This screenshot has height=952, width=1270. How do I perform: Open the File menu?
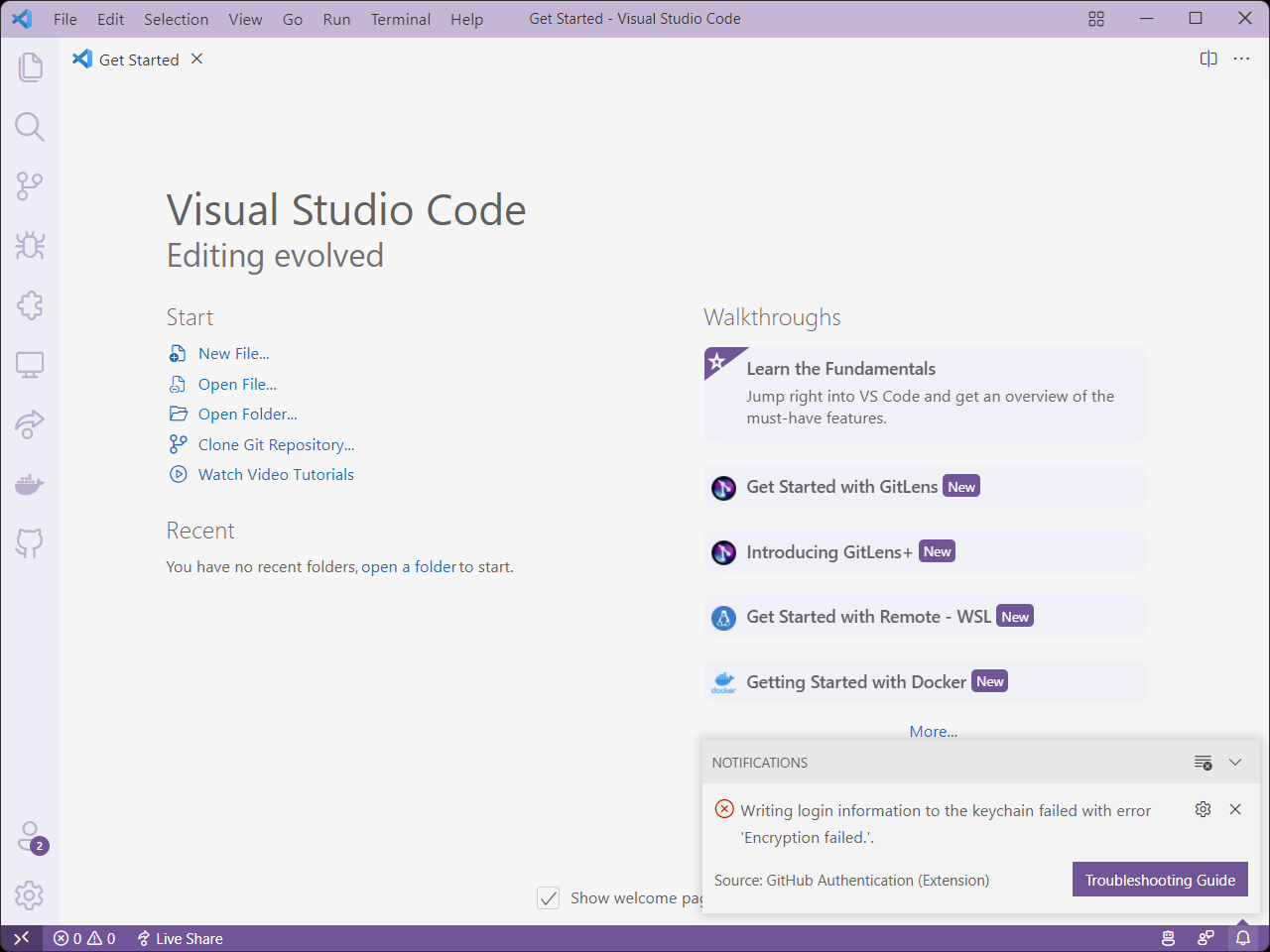click(x=65, y=19)
